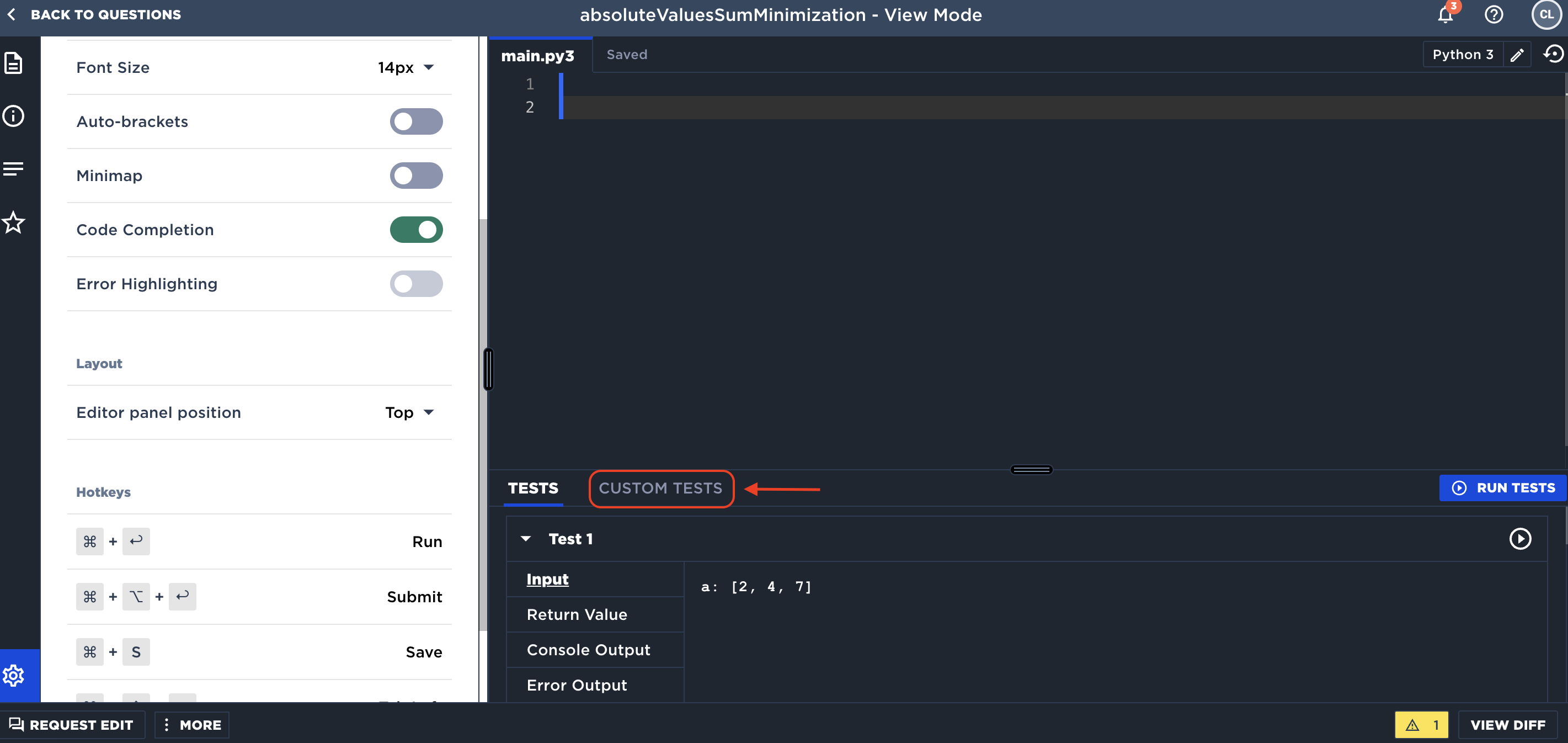Disable the Code Completion switch
The width and height of the screenshot is (1568, 743).
point(417,230)
